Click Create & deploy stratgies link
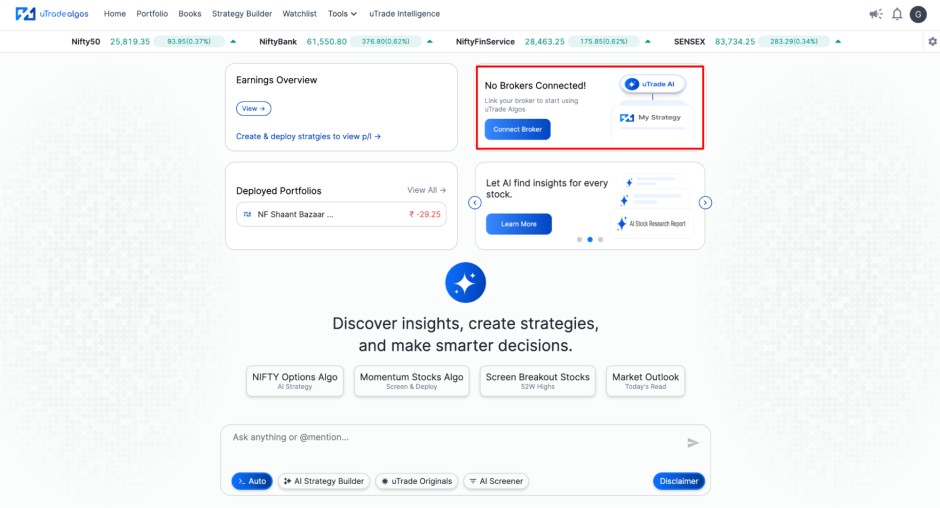This screenshot has height=508, width=940. point(308,136)
